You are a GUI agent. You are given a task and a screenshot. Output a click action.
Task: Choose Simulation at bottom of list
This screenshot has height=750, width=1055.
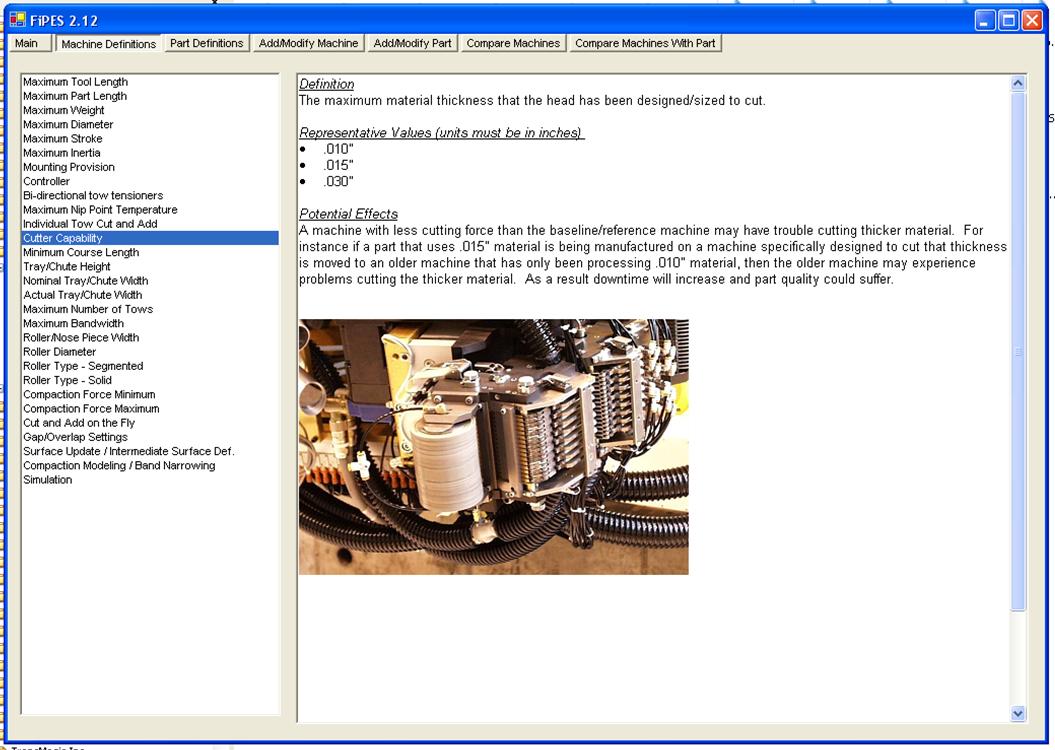click(48, 480)
